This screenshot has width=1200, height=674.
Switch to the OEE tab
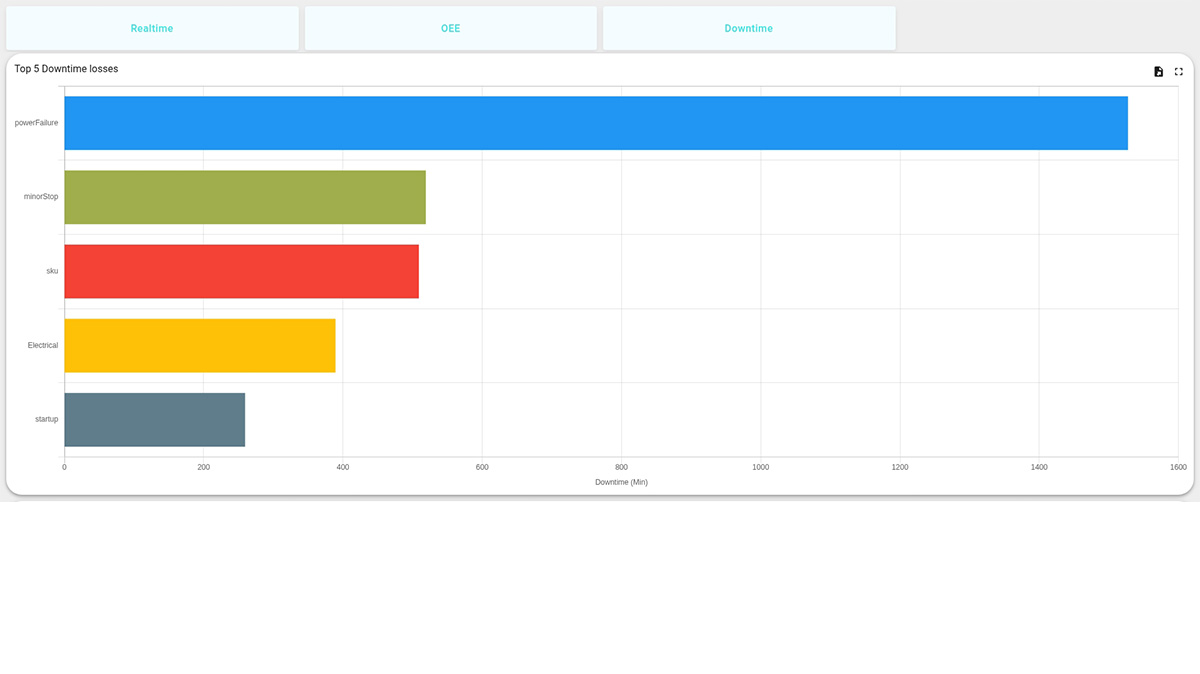point(450,28)
